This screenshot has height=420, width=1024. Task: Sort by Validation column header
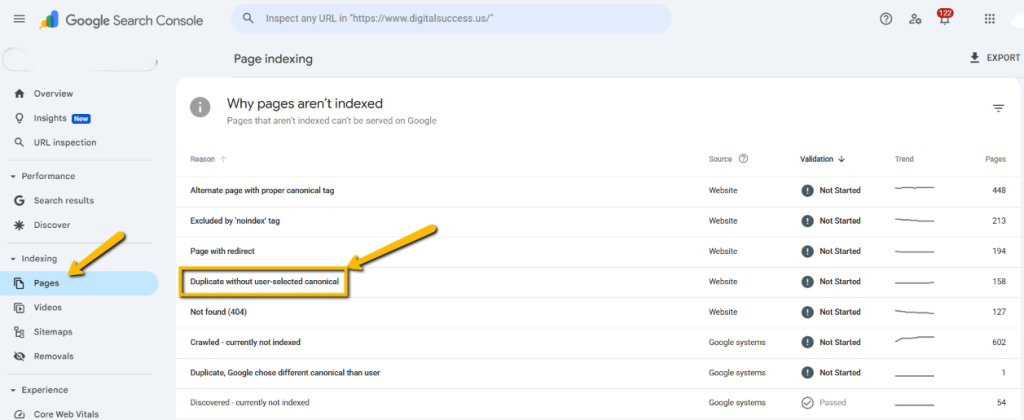tap(823, 159)
